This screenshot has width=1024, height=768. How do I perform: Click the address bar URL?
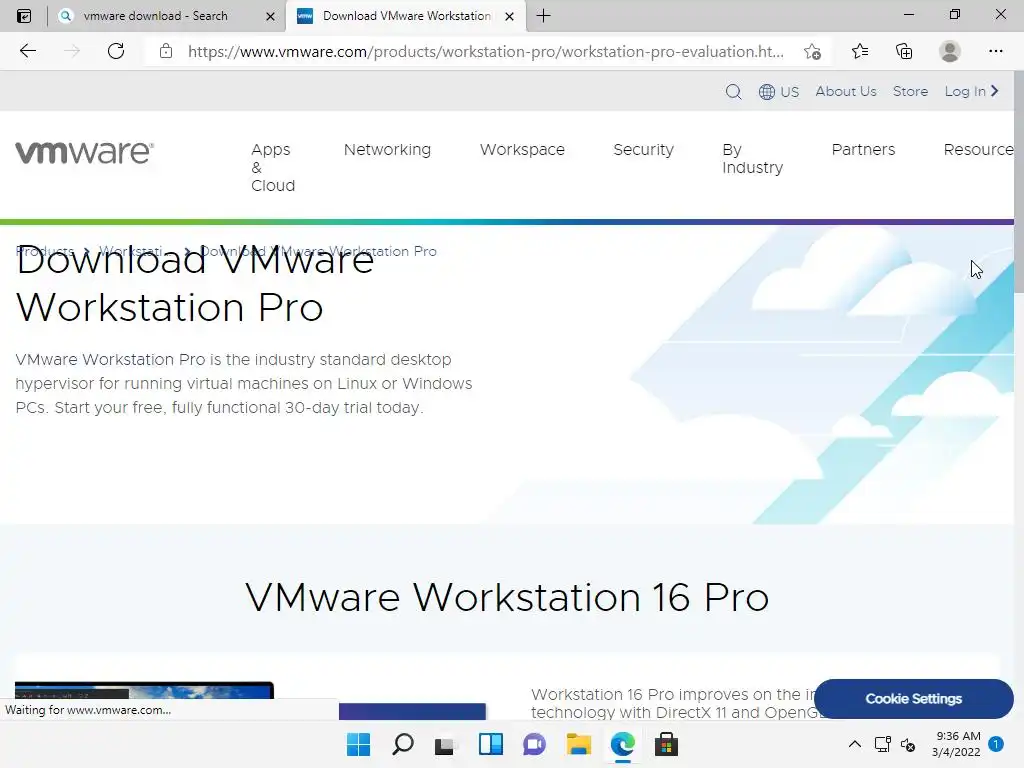485,52
